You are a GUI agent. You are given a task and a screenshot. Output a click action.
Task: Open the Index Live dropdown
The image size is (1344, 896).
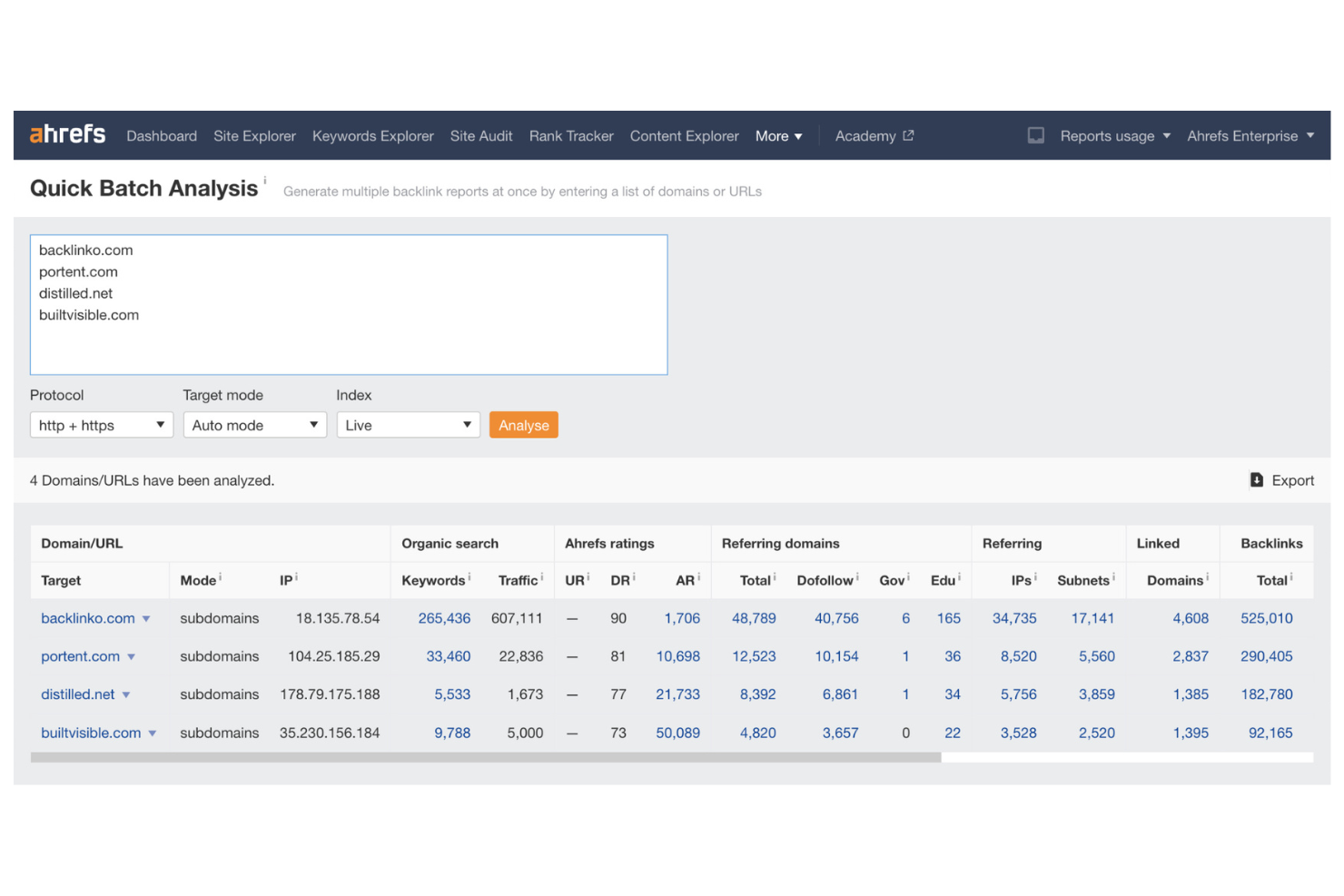[408, 424]
